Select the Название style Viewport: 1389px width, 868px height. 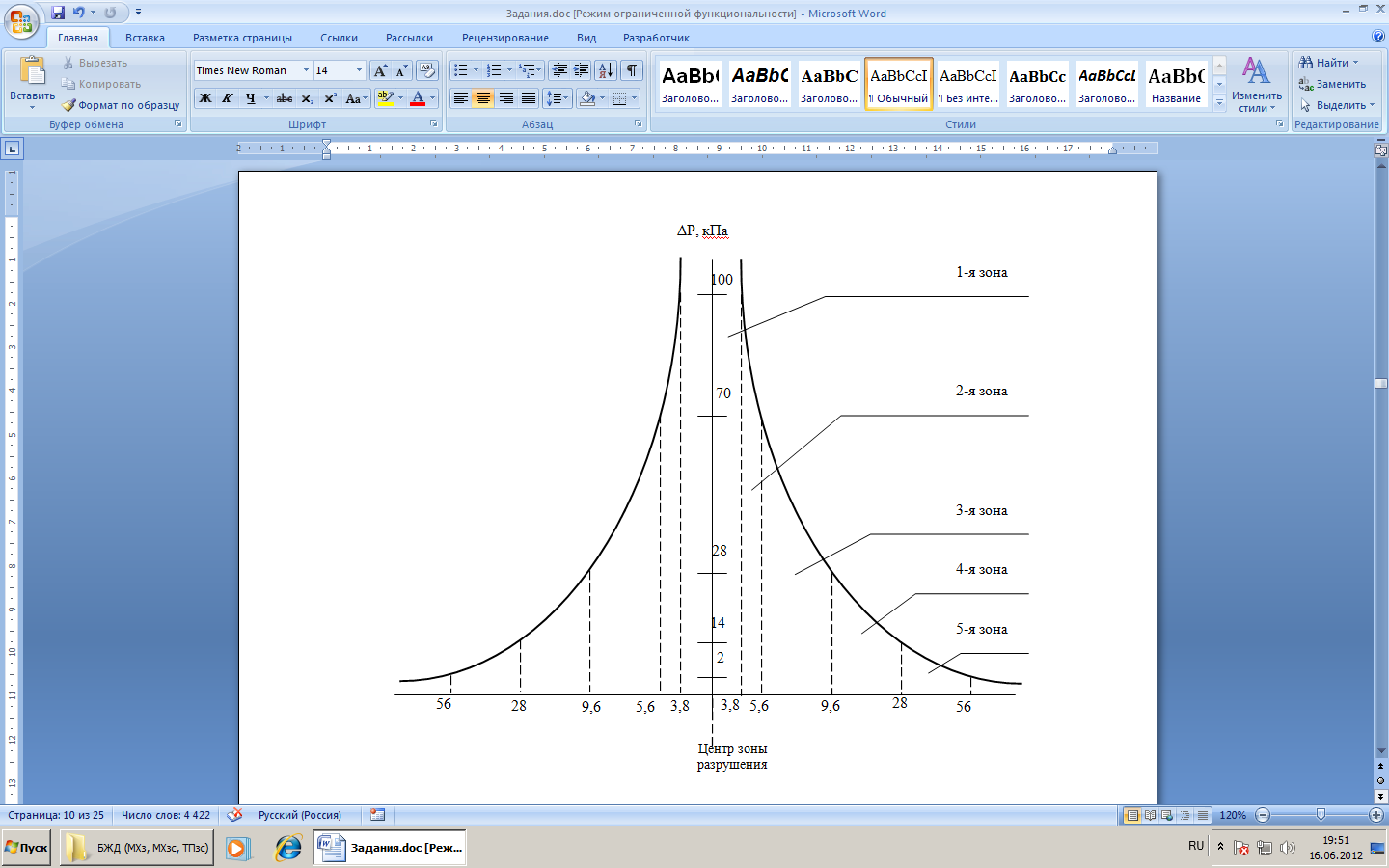[x=1177, y=84]
